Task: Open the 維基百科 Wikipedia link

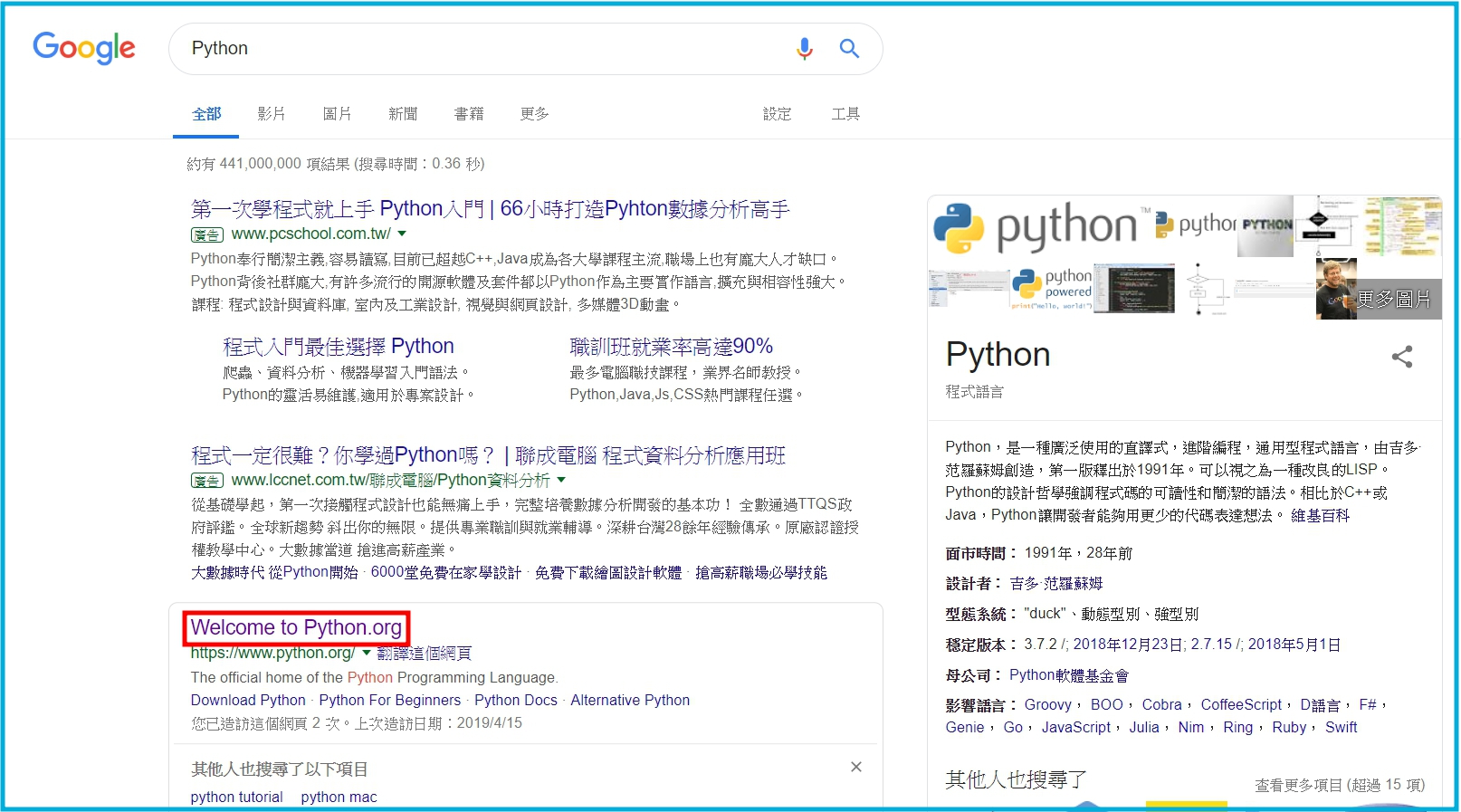Action: tap(1320, 516)
